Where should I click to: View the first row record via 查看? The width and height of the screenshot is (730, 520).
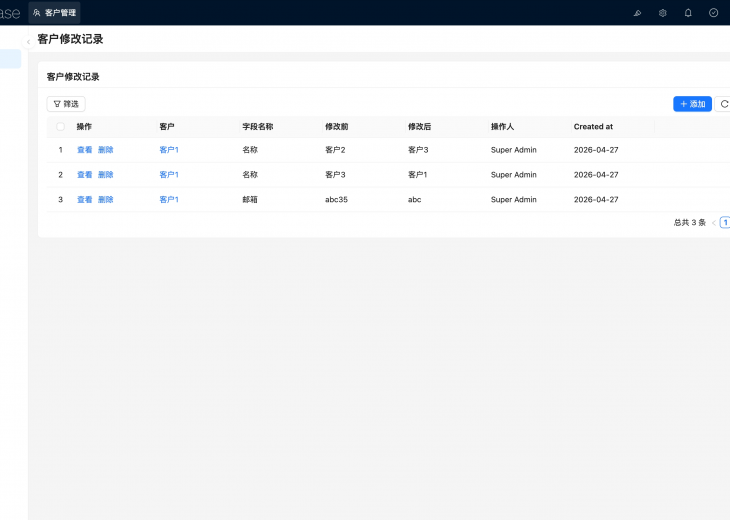84,150
